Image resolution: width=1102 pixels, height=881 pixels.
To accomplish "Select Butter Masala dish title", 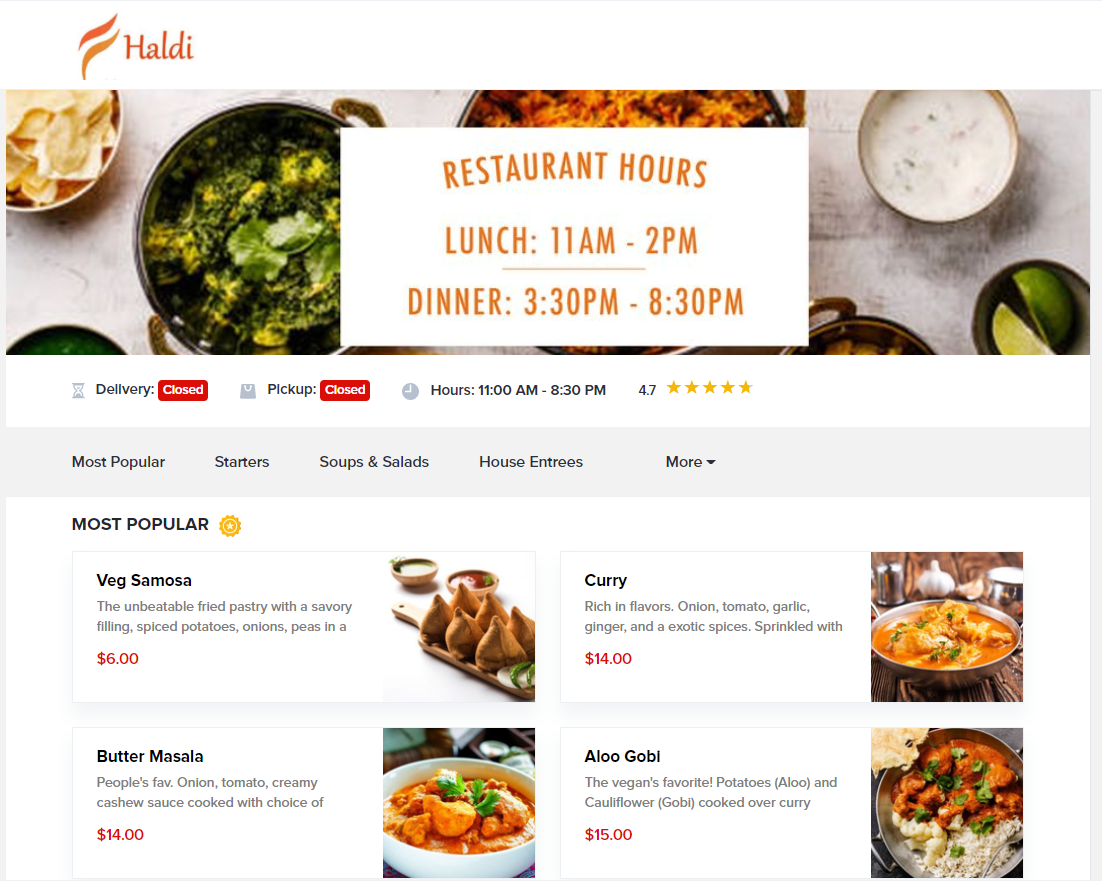I will tap(150, 756).
